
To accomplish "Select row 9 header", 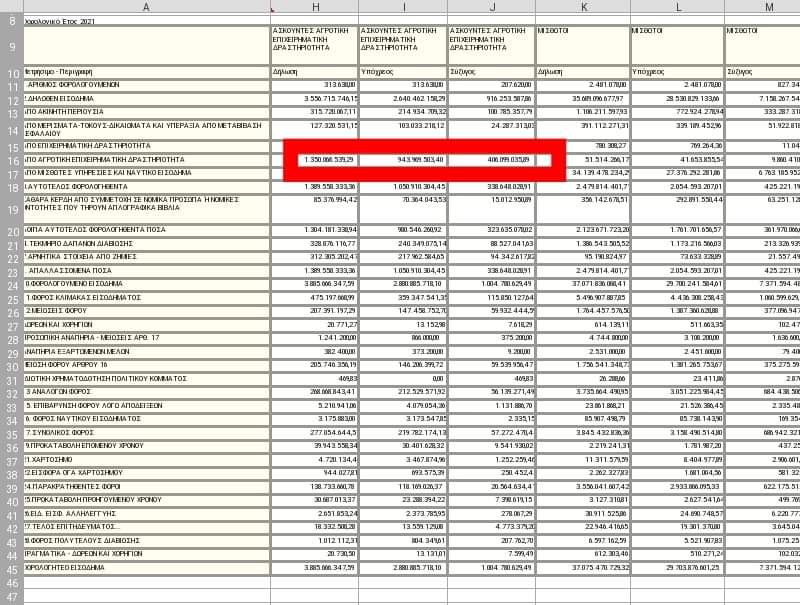I will (12, 46).
